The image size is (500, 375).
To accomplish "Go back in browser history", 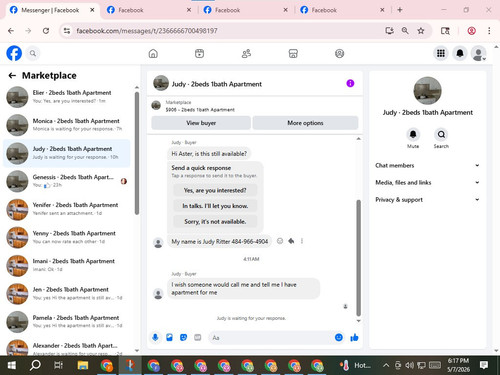I will (x=11, y=31).
